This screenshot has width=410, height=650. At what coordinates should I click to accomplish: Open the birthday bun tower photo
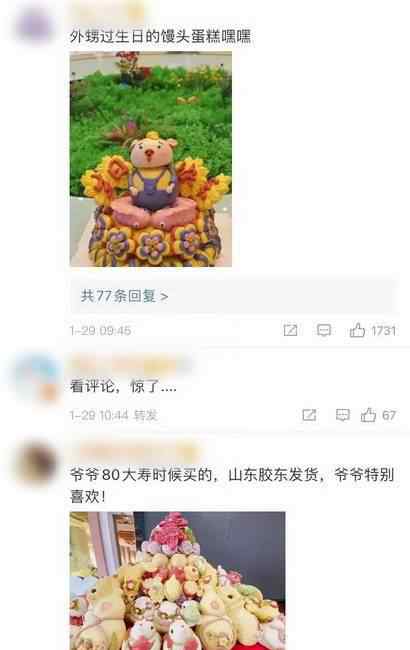click(177, 581)
